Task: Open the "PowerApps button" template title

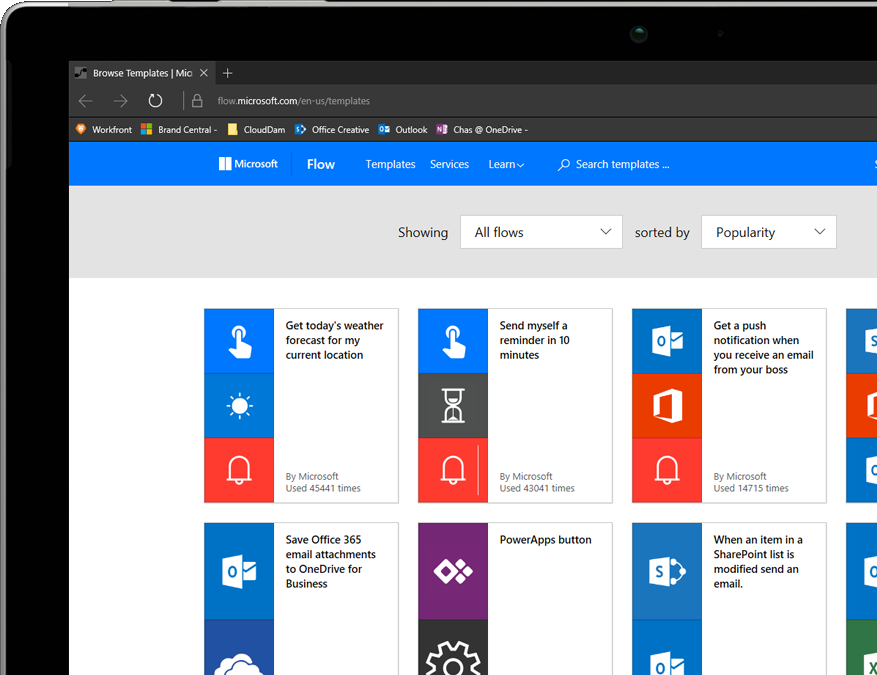Action: 545,540
